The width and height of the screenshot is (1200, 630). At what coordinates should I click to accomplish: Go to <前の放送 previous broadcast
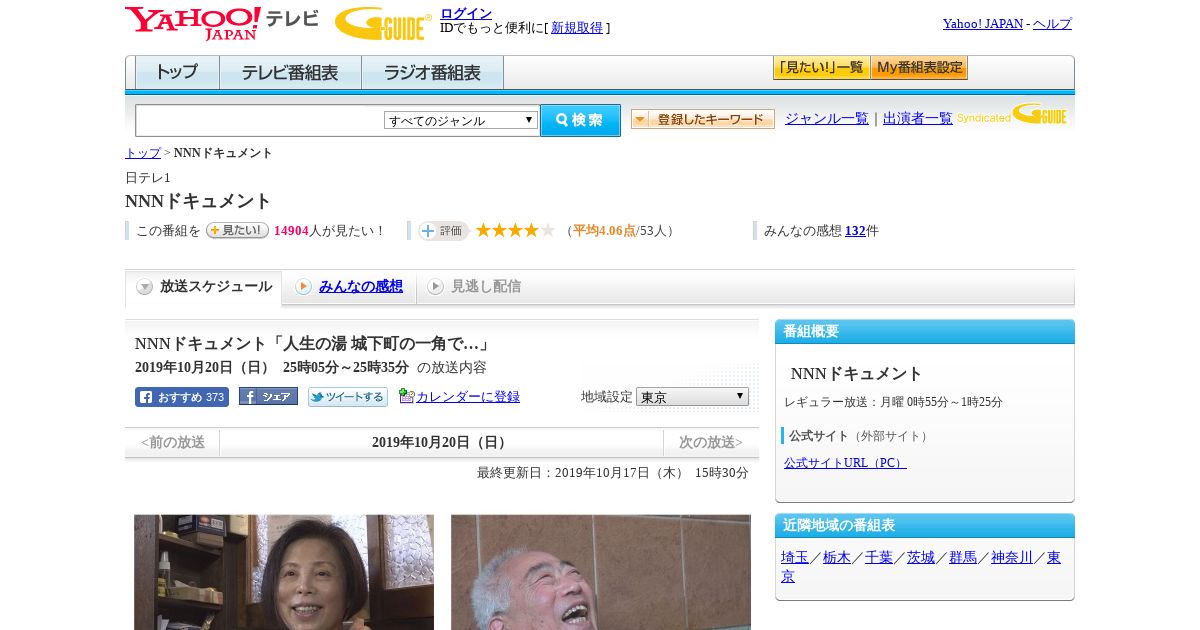point(173,442)
